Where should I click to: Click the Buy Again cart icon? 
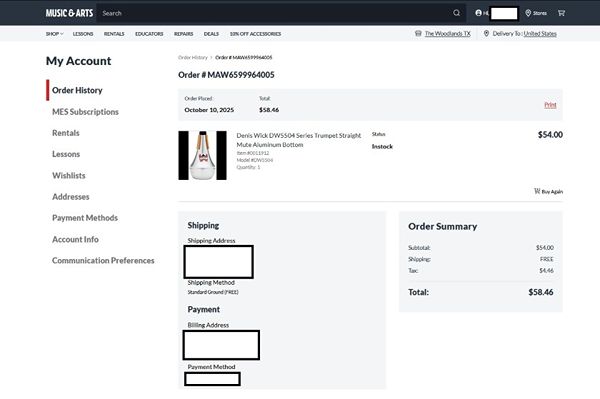click(537, 191)
